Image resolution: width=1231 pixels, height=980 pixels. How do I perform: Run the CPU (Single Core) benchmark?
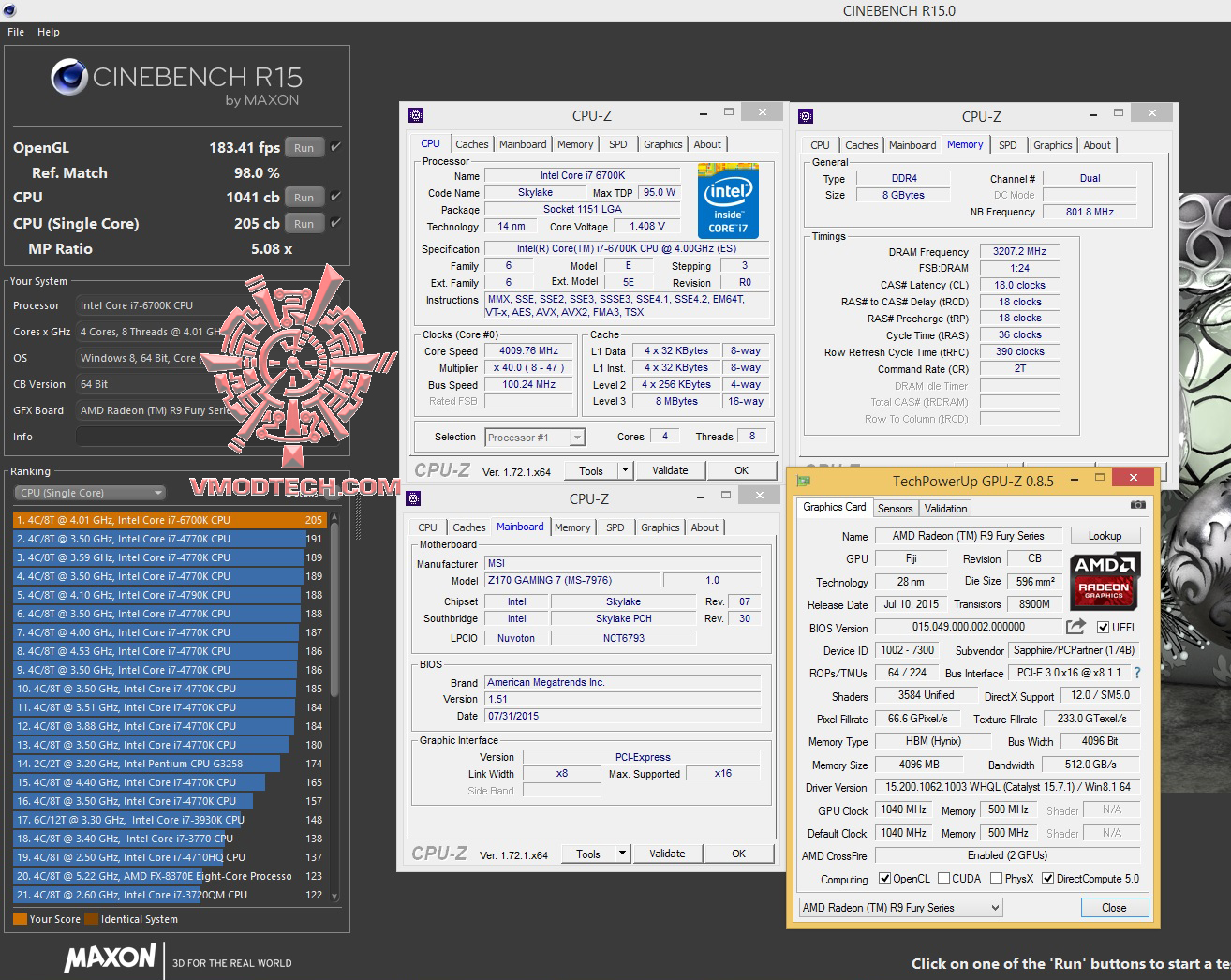(304, 224)
